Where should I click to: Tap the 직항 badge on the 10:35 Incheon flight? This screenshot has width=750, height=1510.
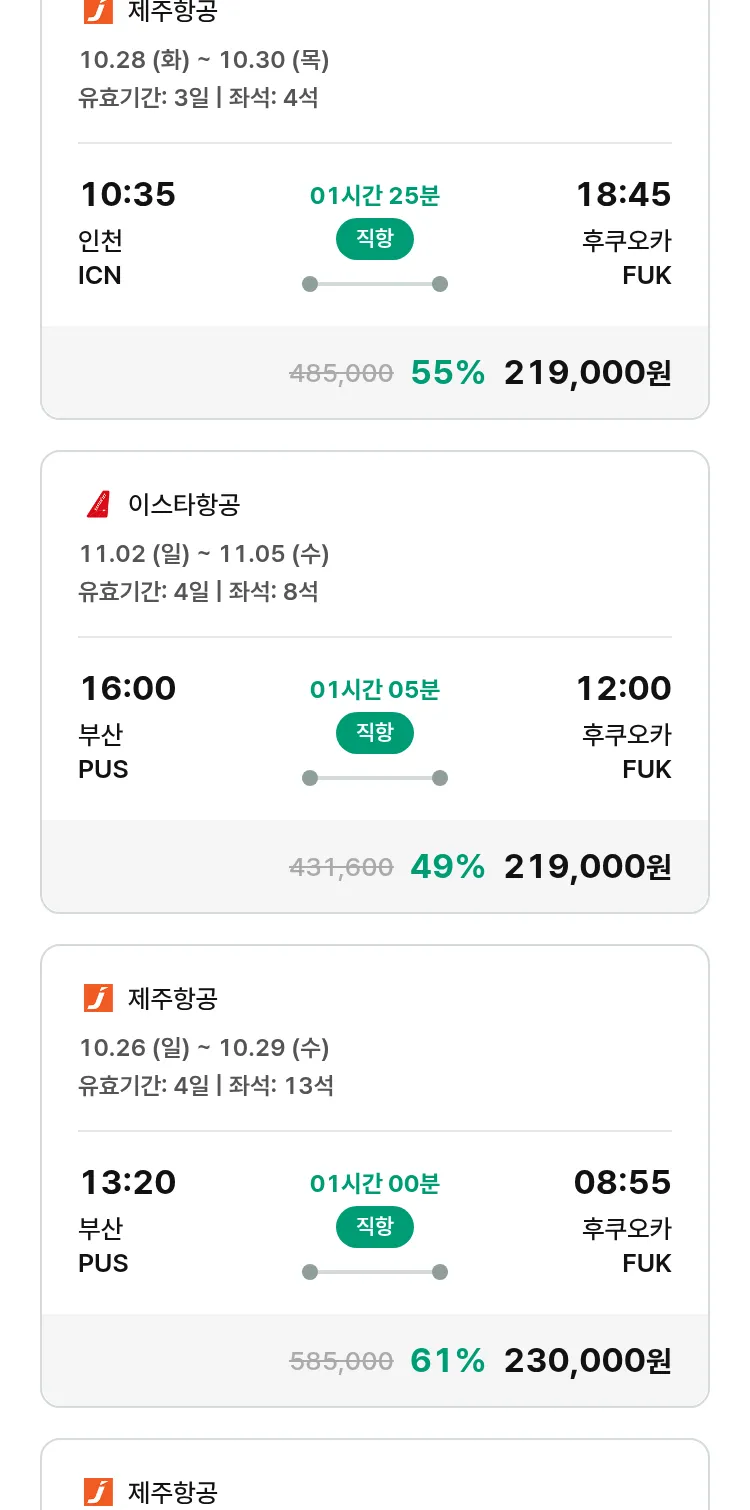(x=374, y=239)
